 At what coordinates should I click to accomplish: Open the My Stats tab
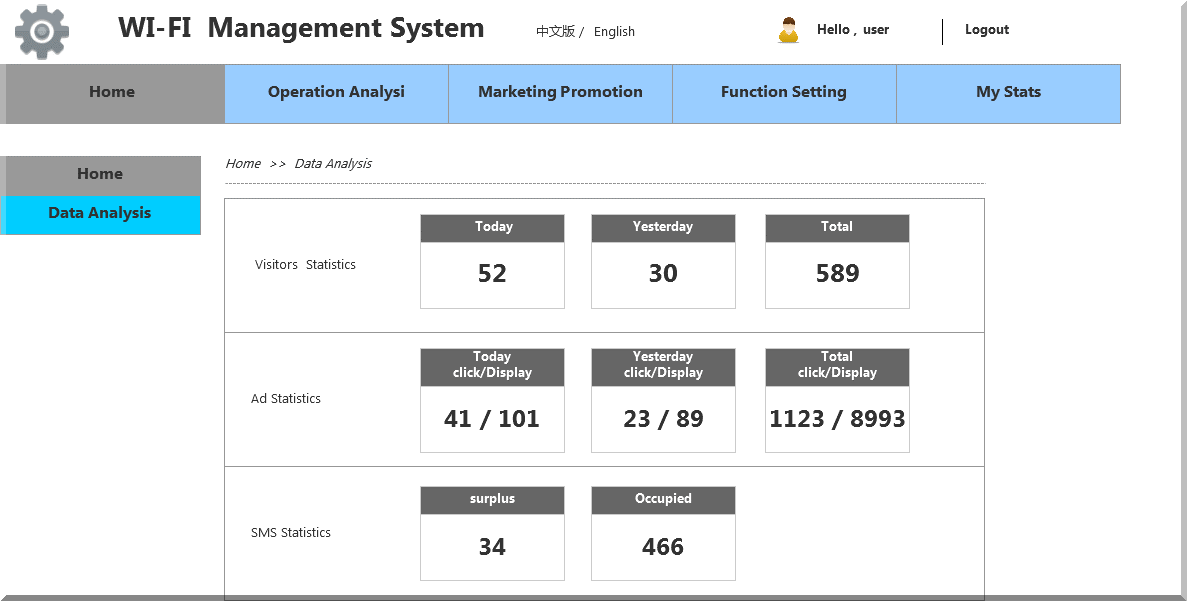[1008, 93]
